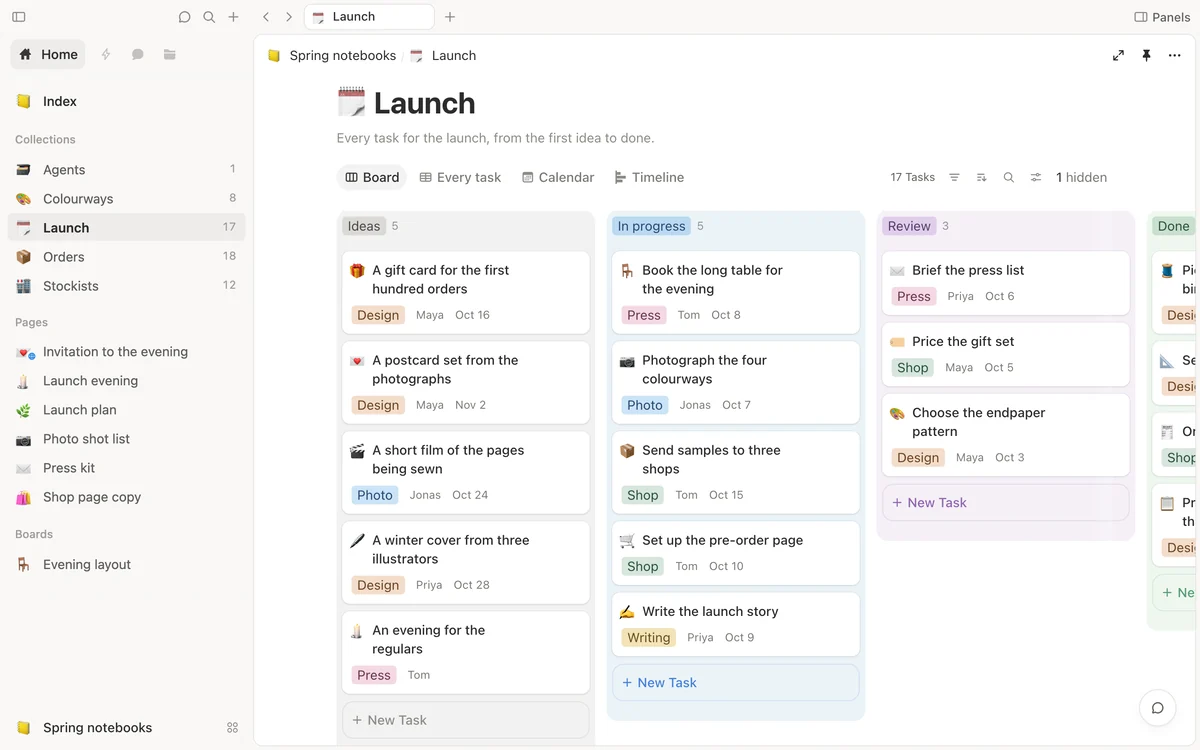Click shopping cart icon on pre-order task
Image resolution: width=1200 pixels, height=750 pixels.
click(x=627, y=541)
